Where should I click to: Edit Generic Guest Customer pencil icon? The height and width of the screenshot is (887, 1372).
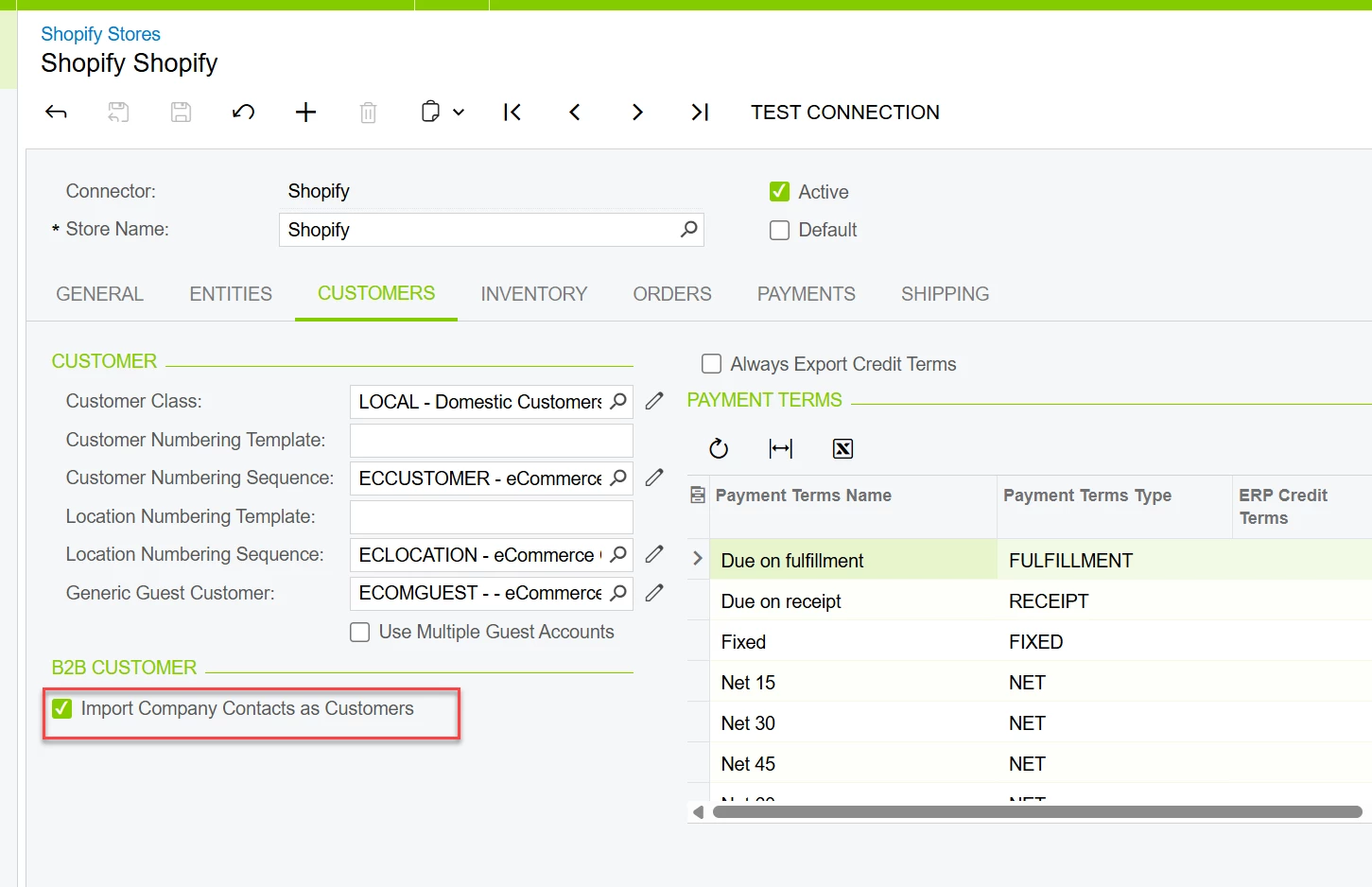(x=654, y=593)
